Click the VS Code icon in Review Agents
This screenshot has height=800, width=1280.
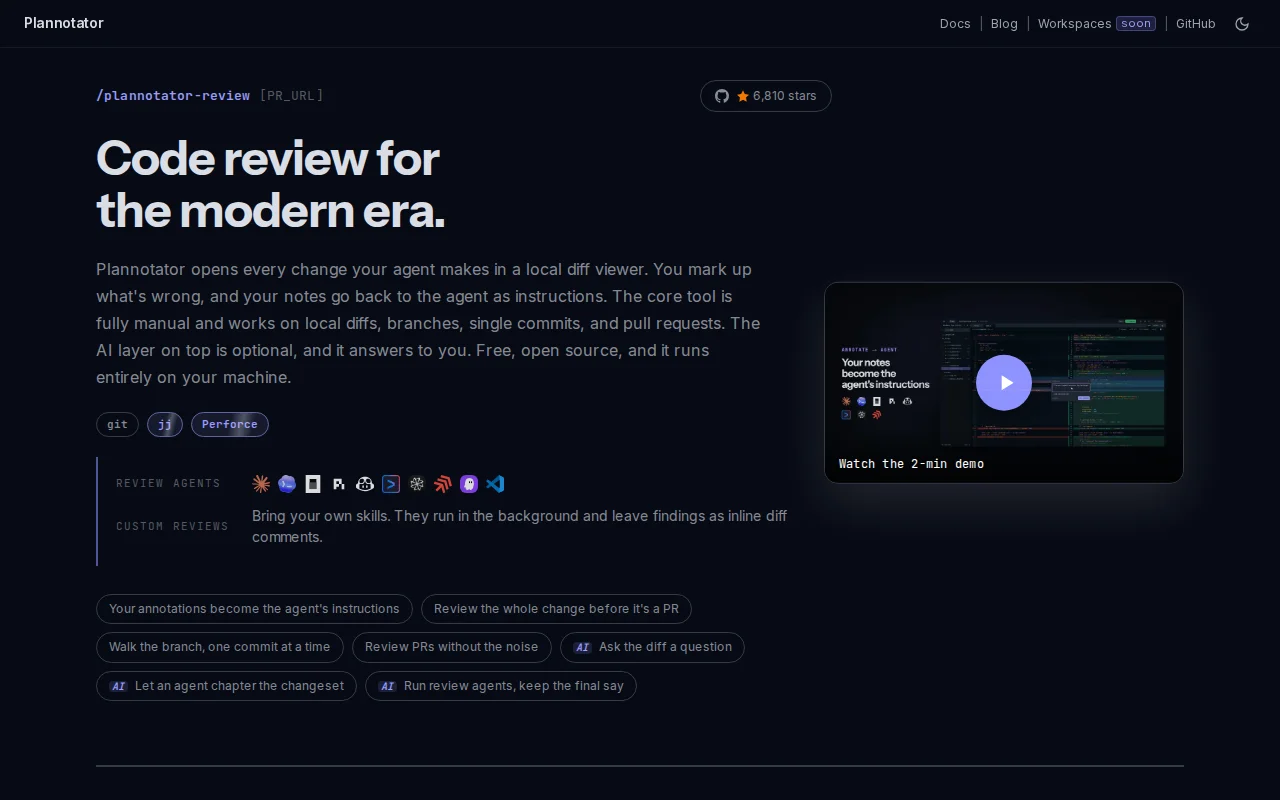point(495,484)
